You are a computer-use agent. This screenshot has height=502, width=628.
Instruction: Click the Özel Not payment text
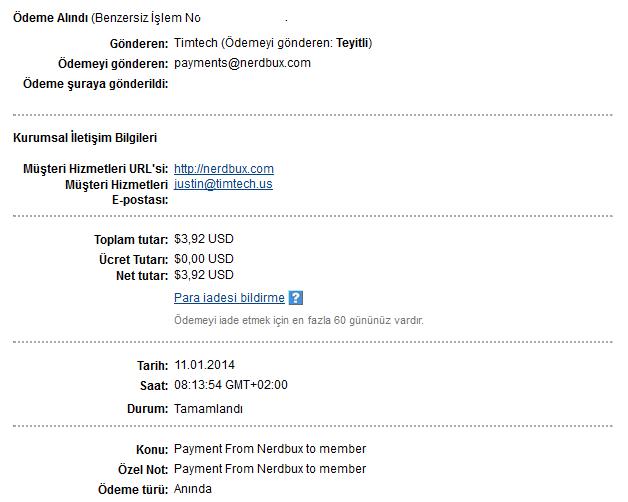tap(270, 469)
